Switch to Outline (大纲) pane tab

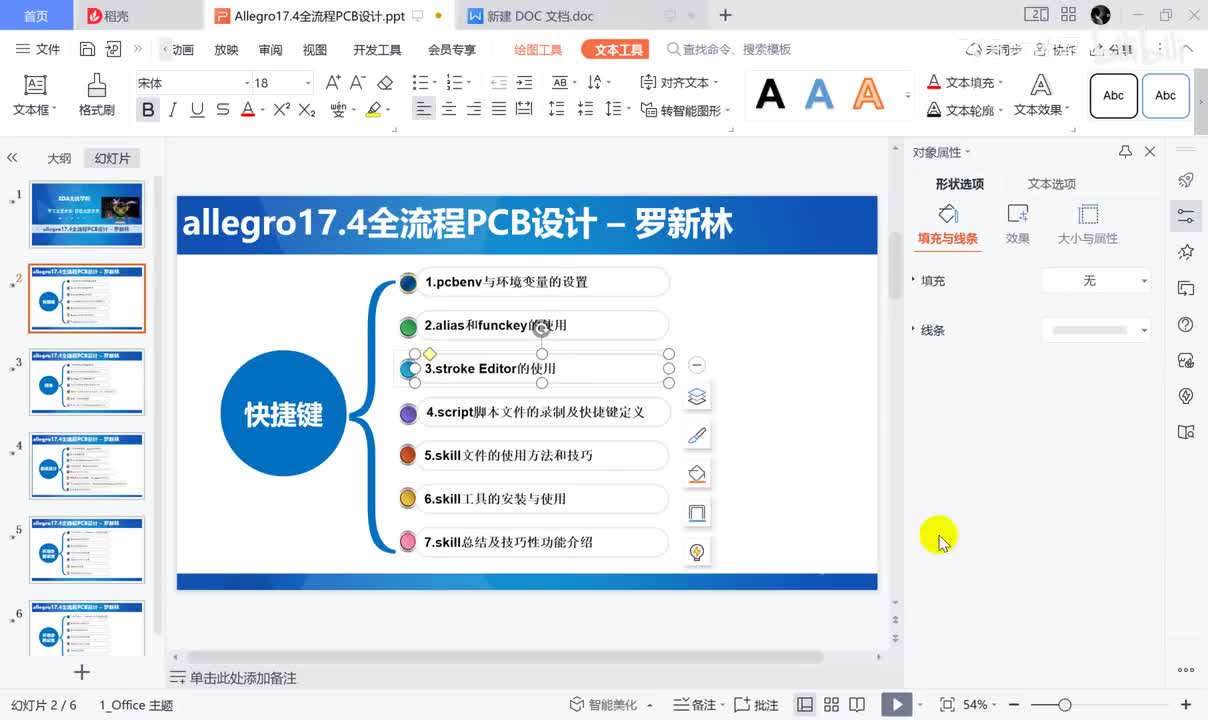pyautogui.click(x=59, y=158)
